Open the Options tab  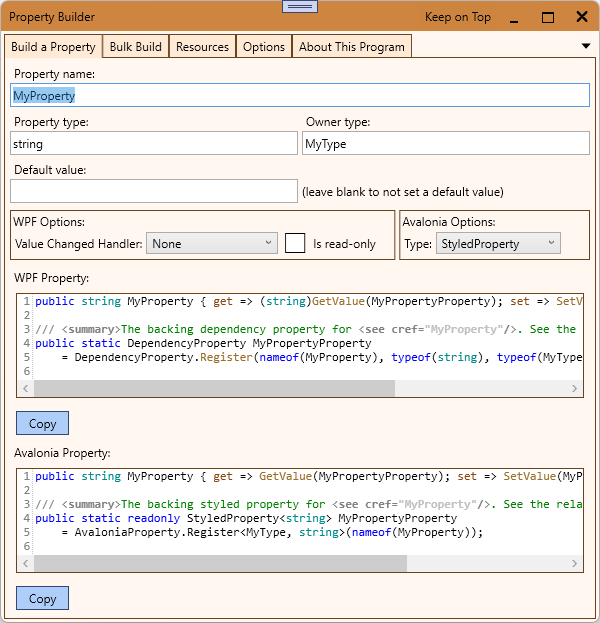(264, 46)
